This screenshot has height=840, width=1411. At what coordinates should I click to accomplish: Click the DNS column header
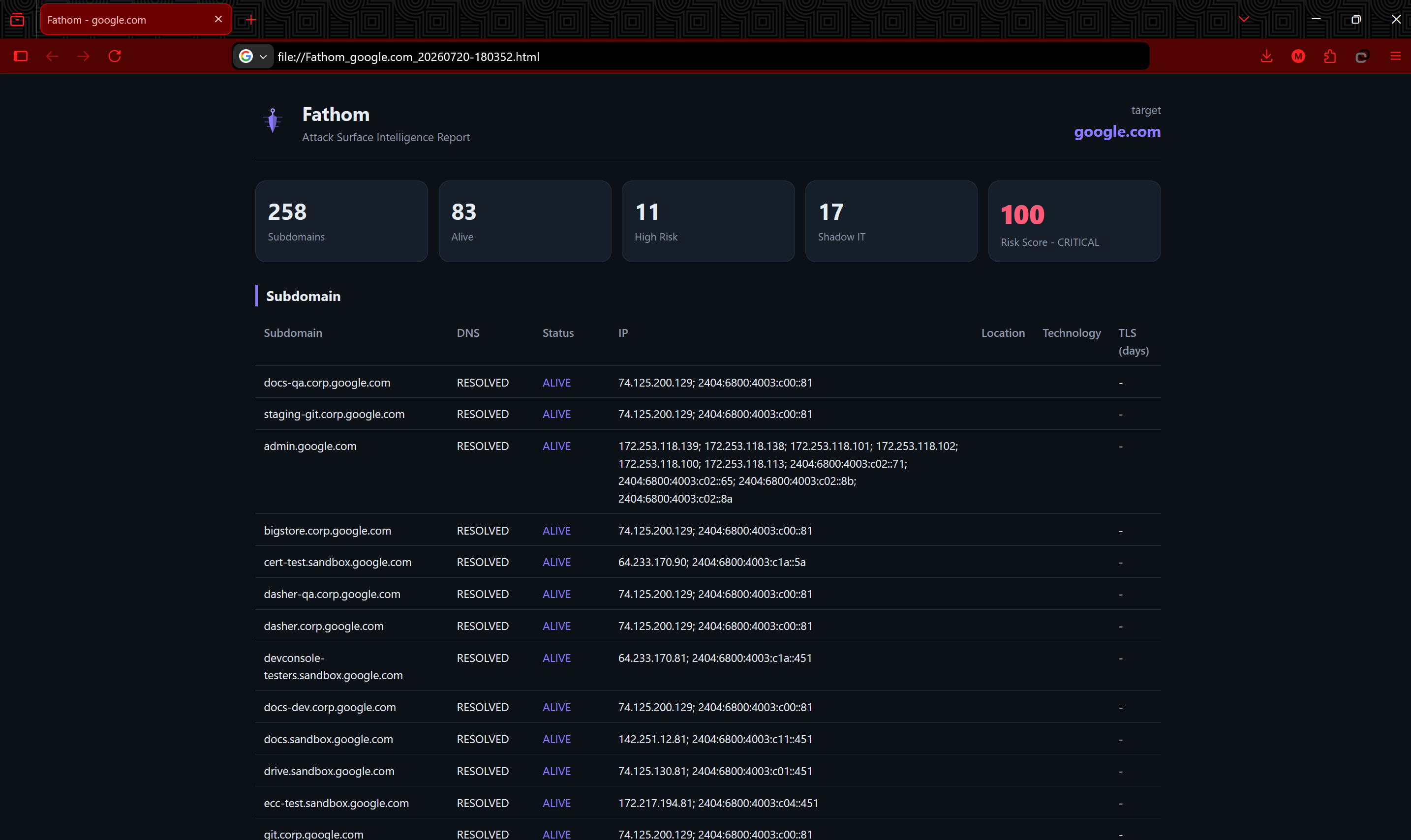(468, 333)
